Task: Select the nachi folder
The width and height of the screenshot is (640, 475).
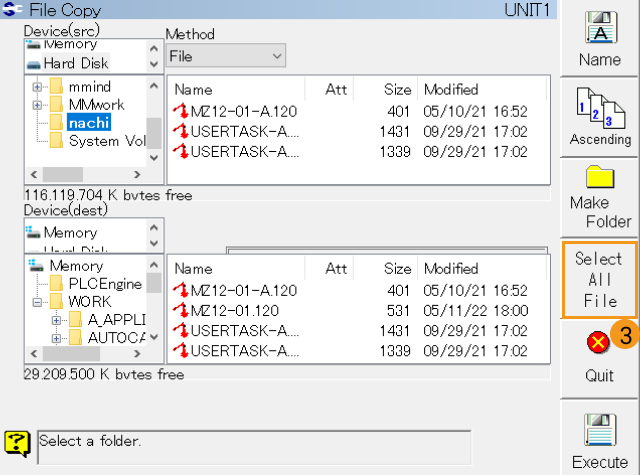Action: pyautogui.click(x=89, y=123)
